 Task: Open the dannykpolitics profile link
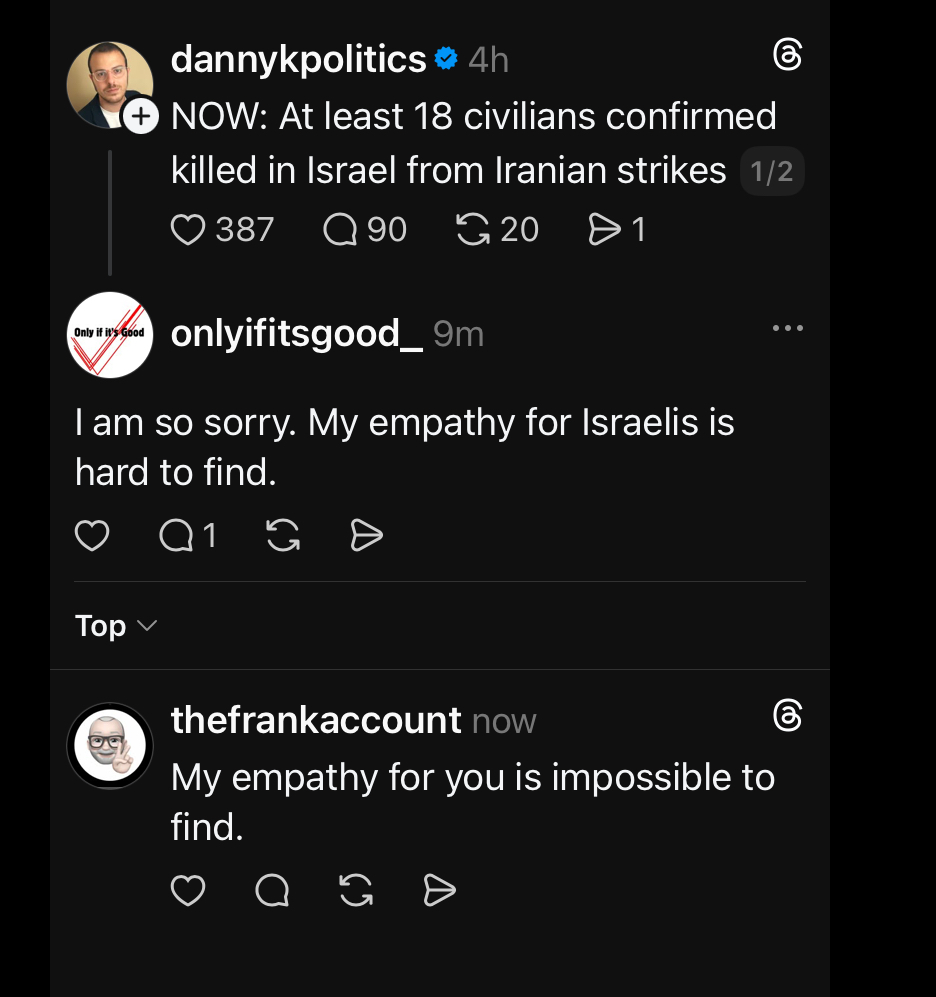[x=299, y=60]
